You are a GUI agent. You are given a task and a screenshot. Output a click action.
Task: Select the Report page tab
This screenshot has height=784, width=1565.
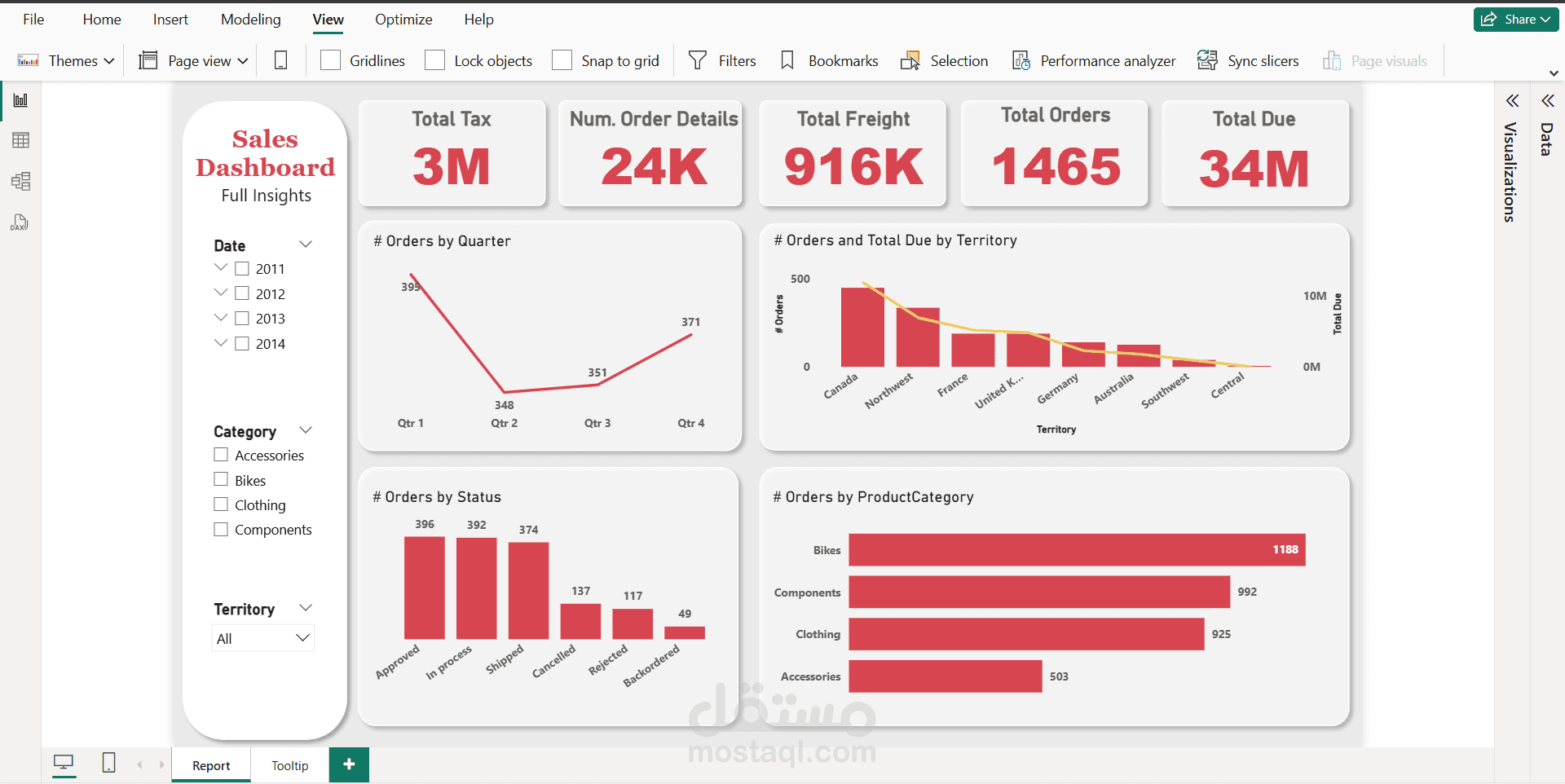[x=211, y=765]
